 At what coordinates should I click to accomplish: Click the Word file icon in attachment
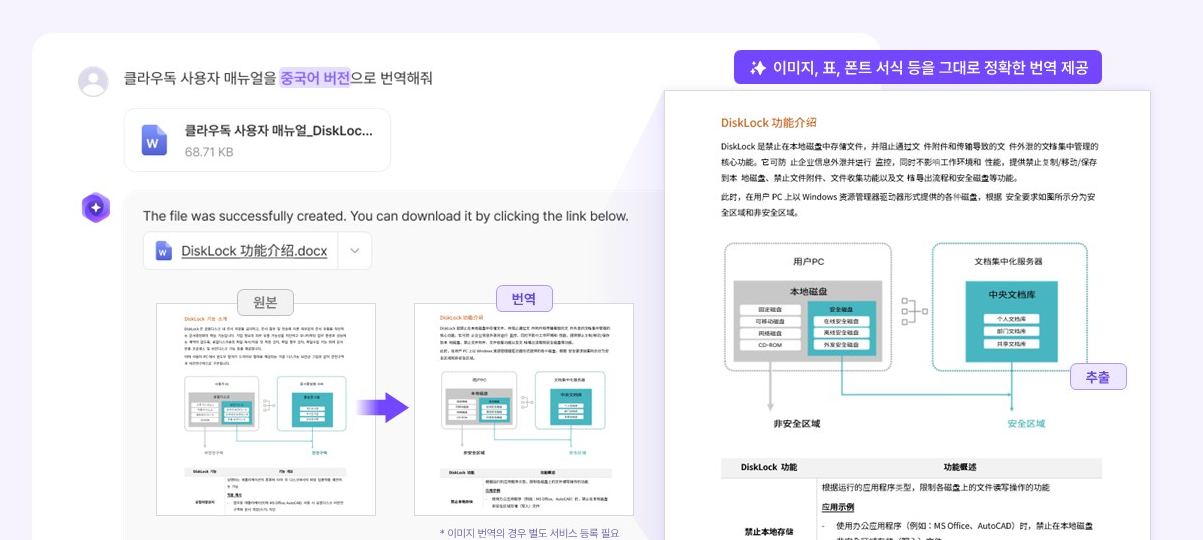154,140
